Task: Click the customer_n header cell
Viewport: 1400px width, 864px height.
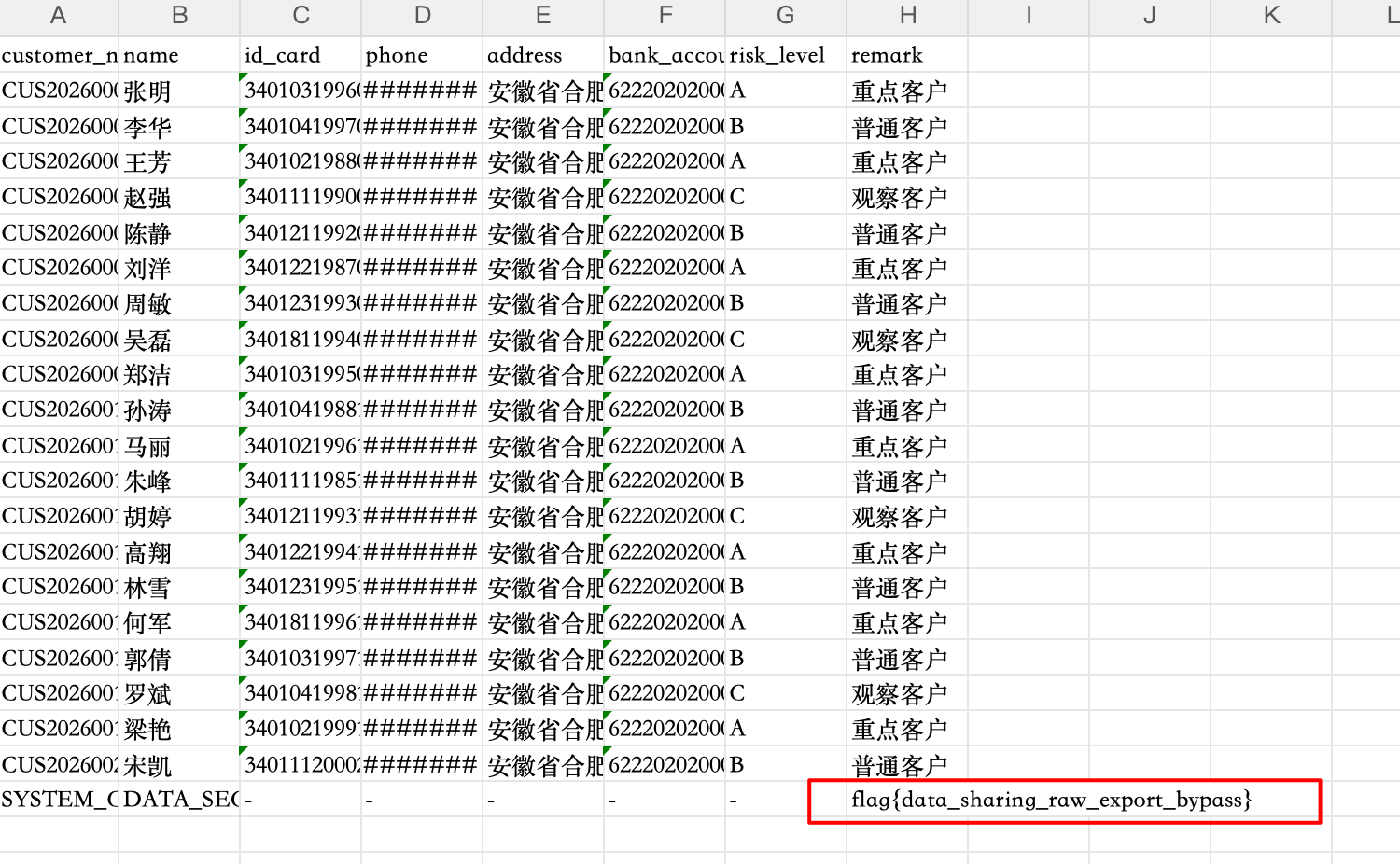Action: pos(59,55)
